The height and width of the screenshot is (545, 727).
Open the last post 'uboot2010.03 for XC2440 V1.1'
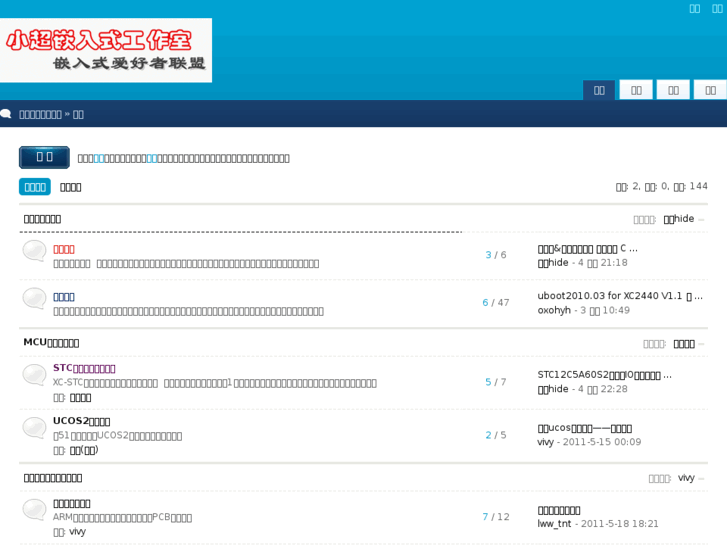[620, 296]
